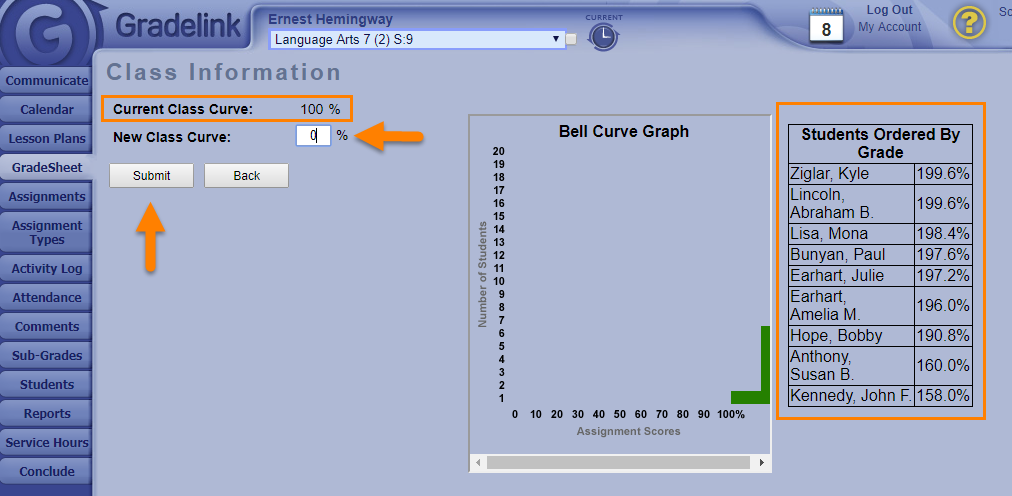Click the Current term clock icon
The width and height of the screenshot is (1012, 496).
(603, 37)
